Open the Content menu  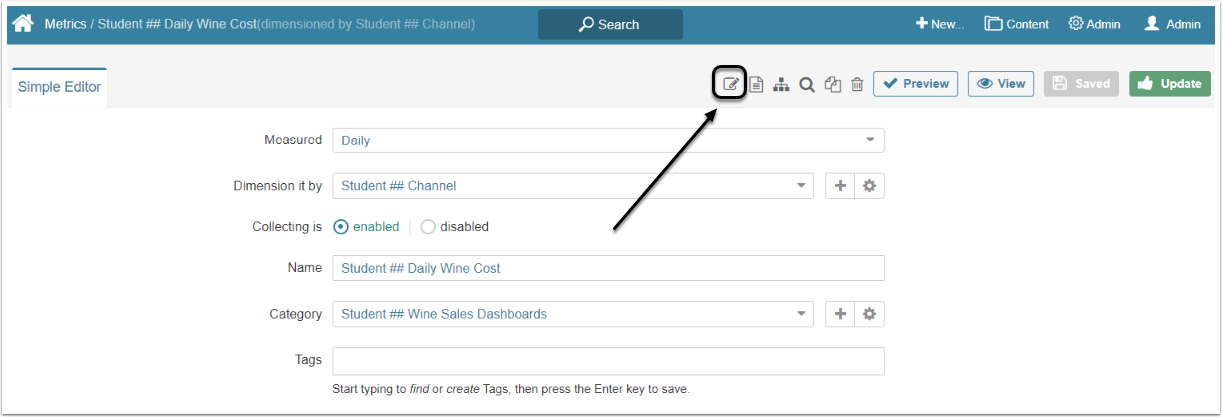pos(1017,24)
